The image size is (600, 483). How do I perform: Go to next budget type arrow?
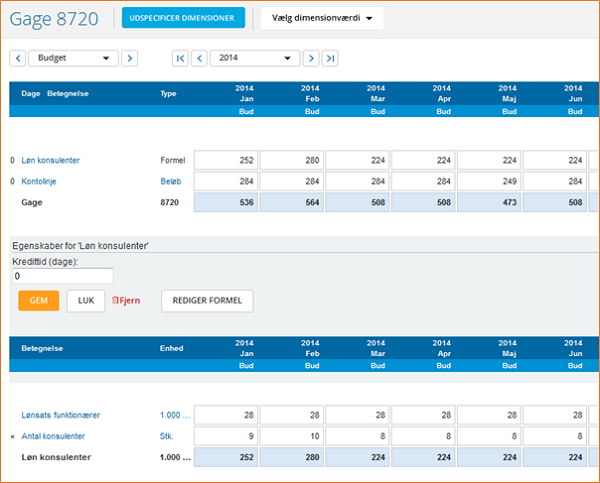[129, 59]
